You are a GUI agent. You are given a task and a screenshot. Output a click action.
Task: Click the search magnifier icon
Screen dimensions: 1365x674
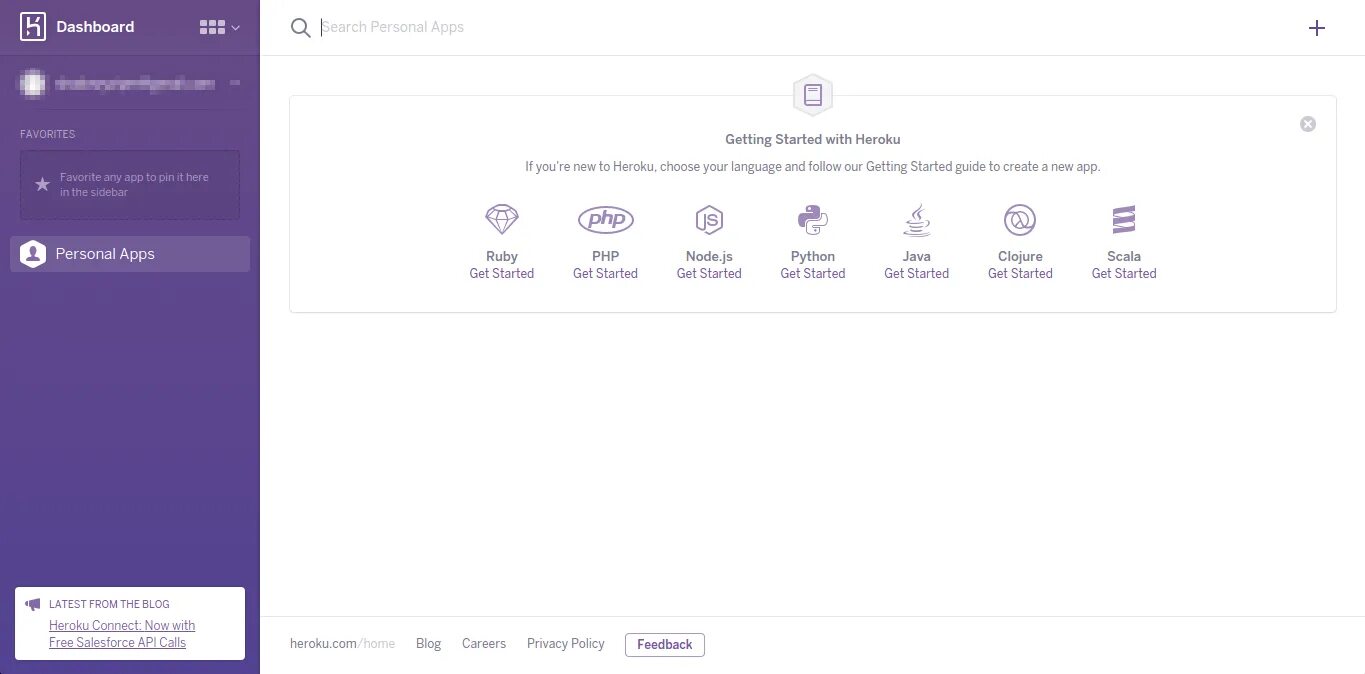pyautogui.click(x=300, y=28)
